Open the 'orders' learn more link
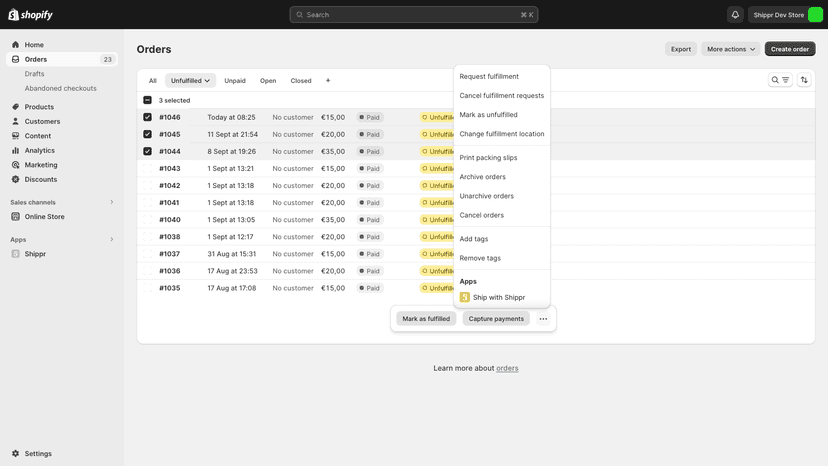 [x=507, y=368]
